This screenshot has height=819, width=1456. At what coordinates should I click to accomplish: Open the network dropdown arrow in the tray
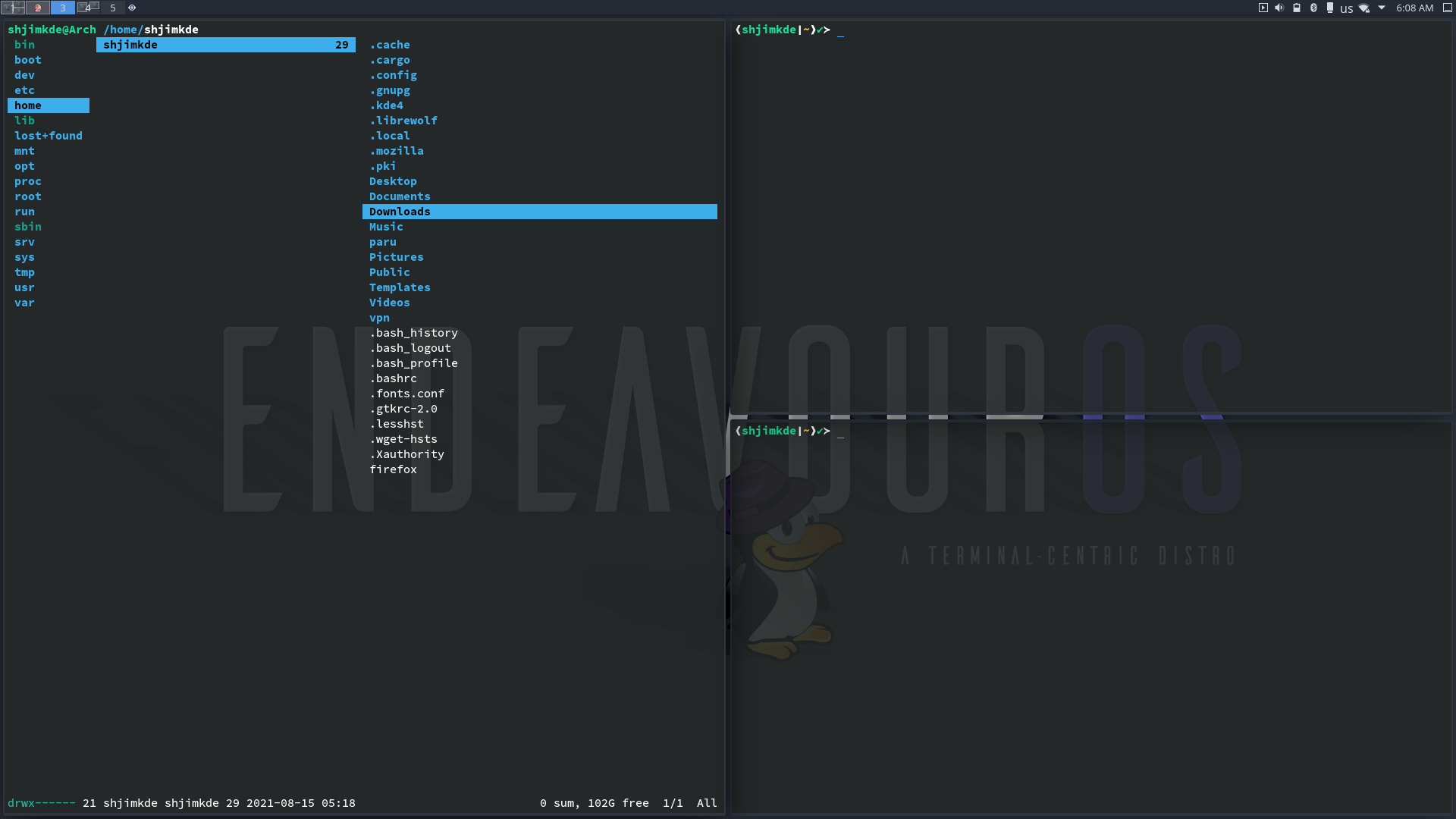point(1382,8)
